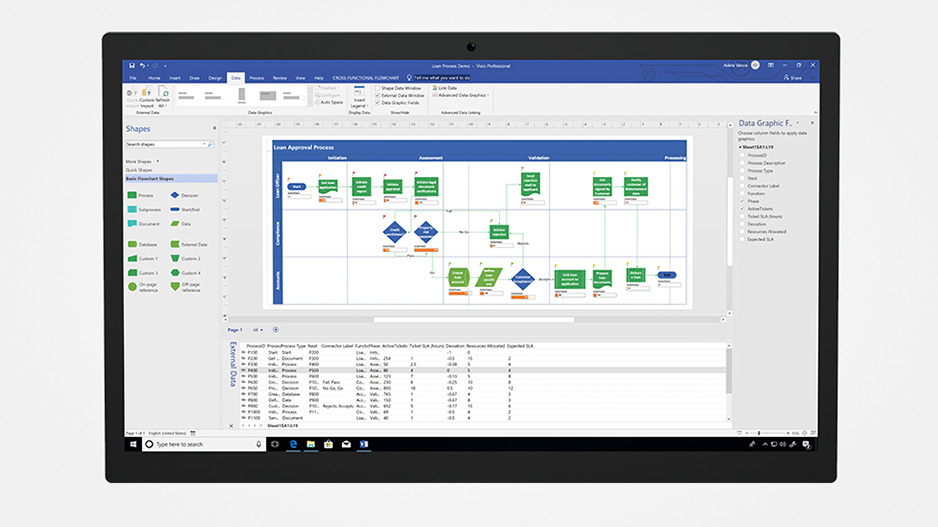Click the Refresh All icon

pyautogui.click(x=162, y=96)
